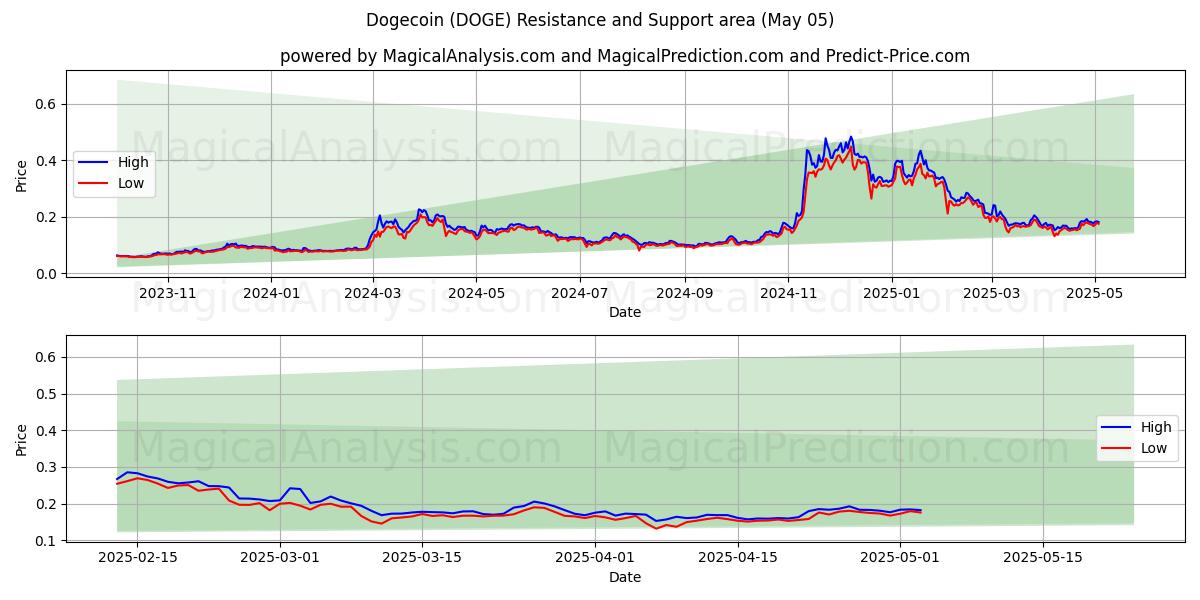Screen dimensions: 1200x600
Task: Click the '2025-01' tick label on top chart
Action: point(891,293)
